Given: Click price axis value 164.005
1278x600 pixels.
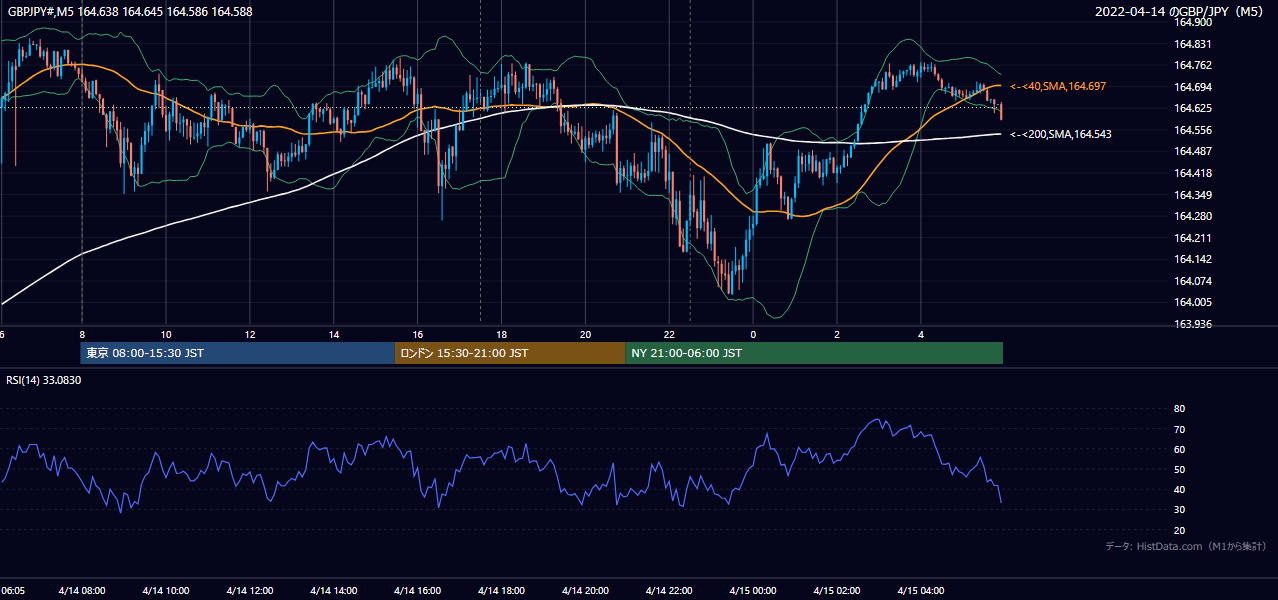Looking at the screenshot, I should tap(1193, 302).
